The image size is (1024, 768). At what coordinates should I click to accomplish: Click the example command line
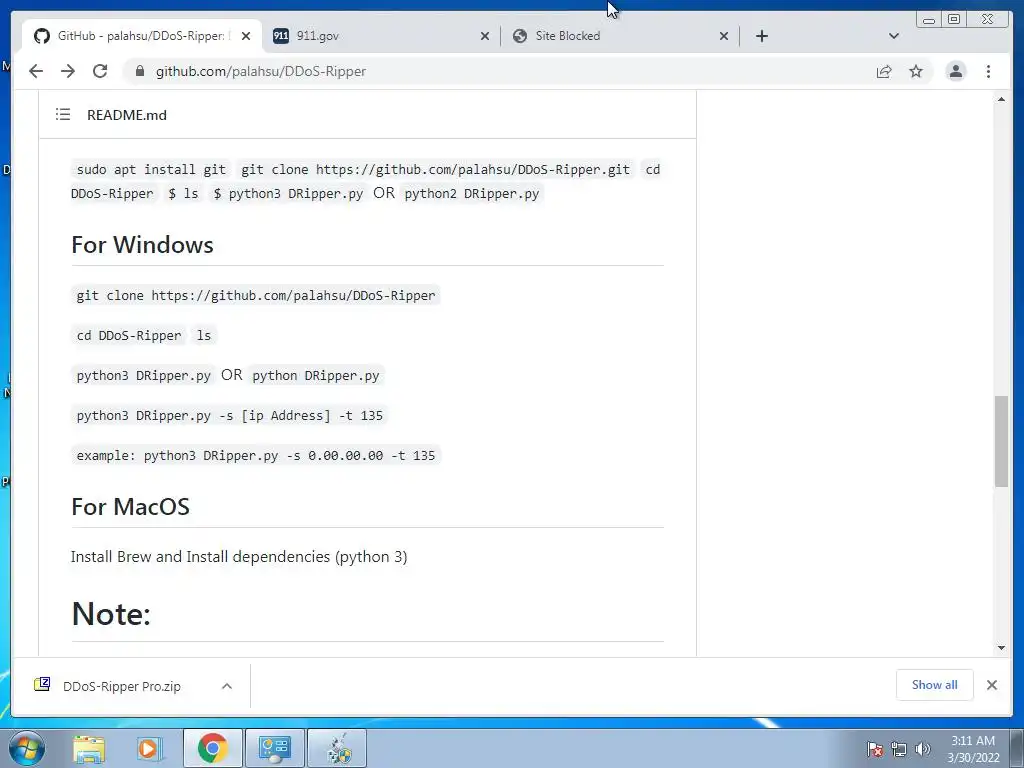point(255,455)
